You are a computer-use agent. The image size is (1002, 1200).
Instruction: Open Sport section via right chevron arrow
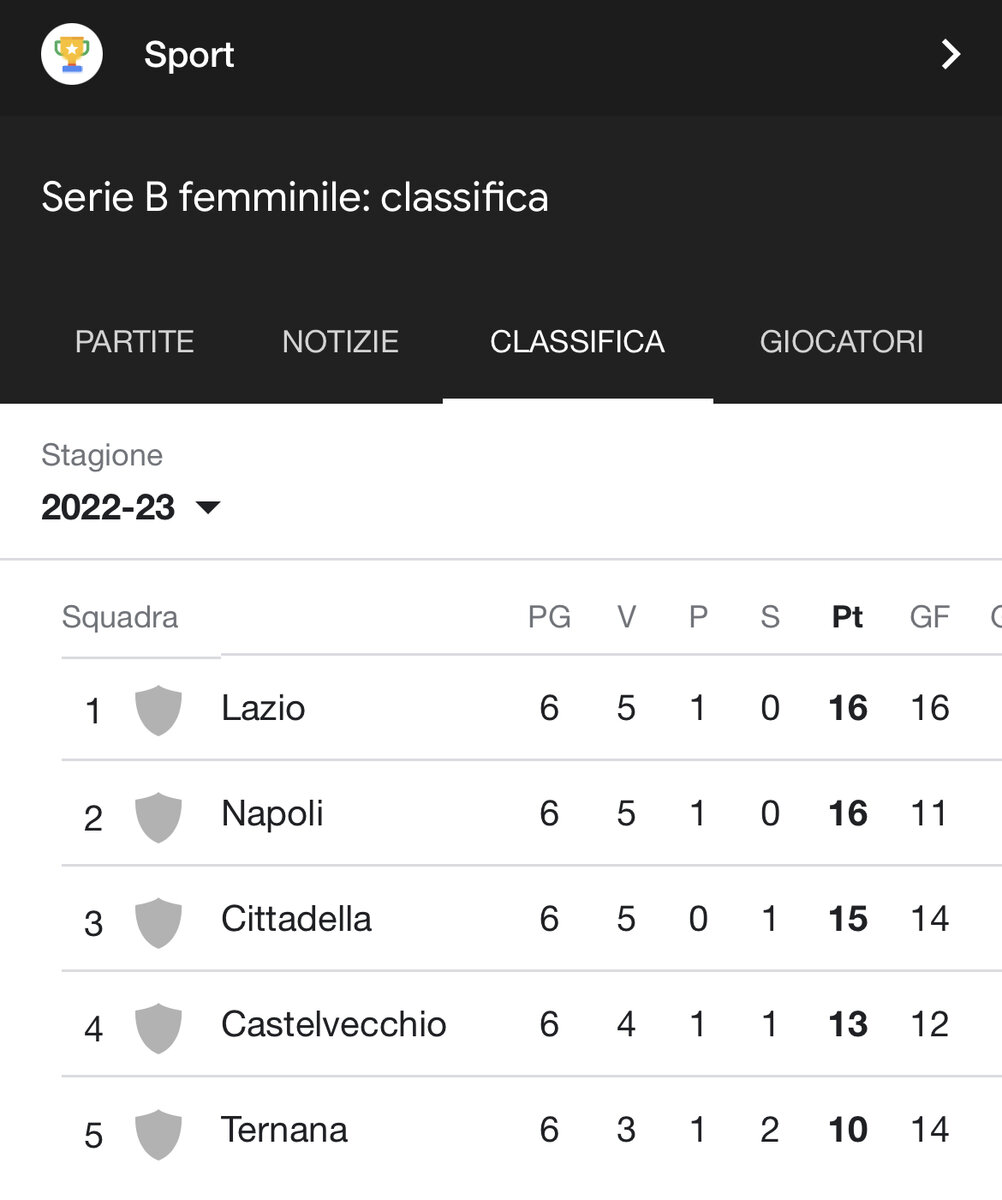(951, 54)
